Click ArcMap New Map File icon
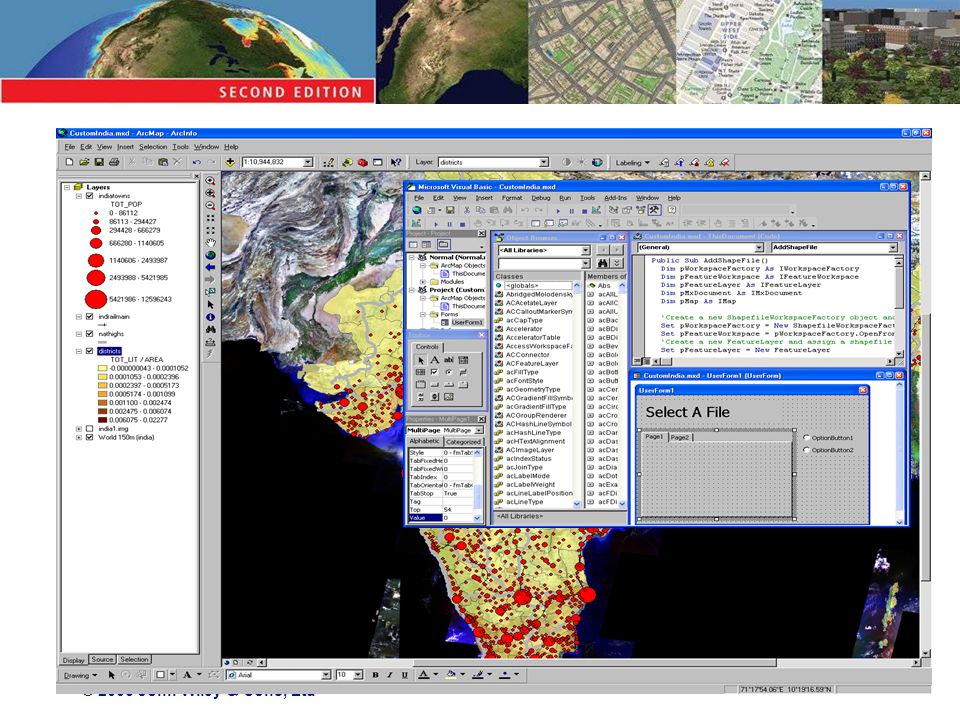The width and height of the screenshot is (960, 720). [x=69, y=162]
